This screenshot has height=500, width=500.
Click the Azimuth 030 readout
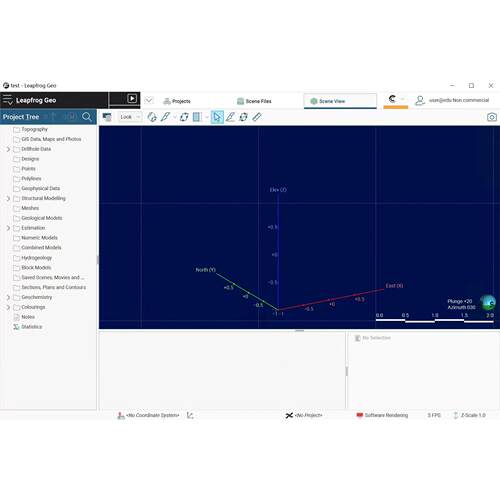click(x=461, y=307)
